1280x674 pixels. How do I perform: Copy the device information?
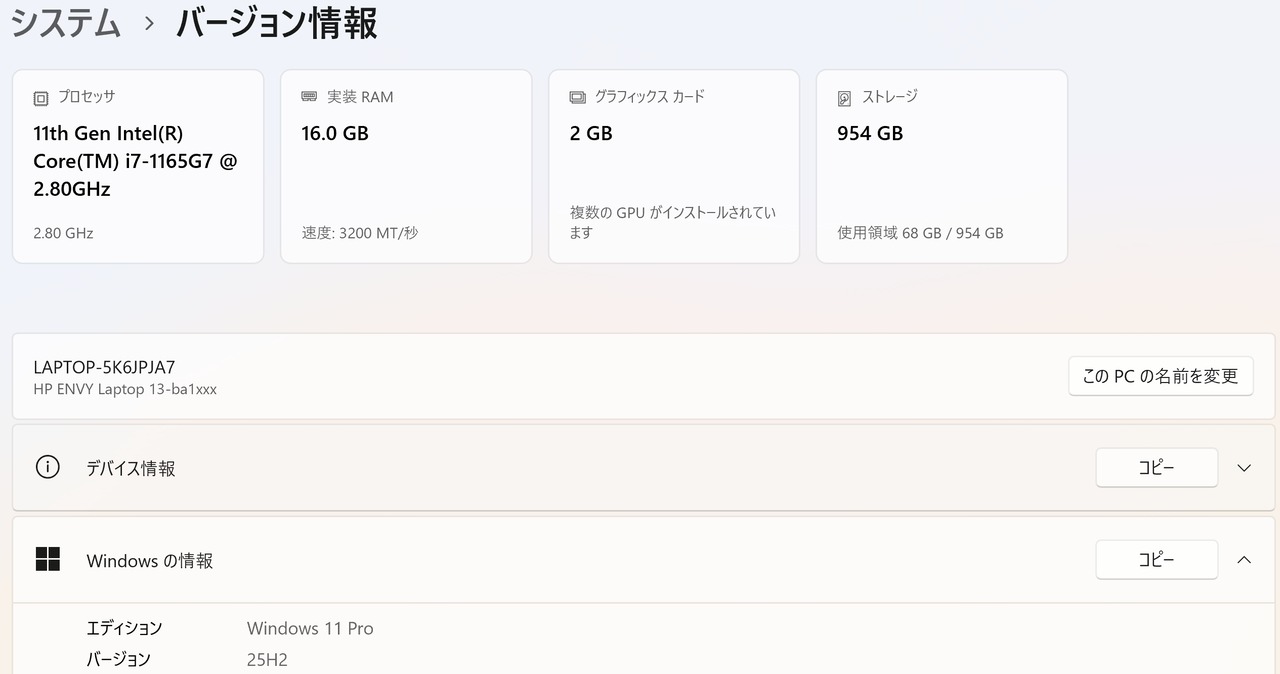[x=1157, y=468]
